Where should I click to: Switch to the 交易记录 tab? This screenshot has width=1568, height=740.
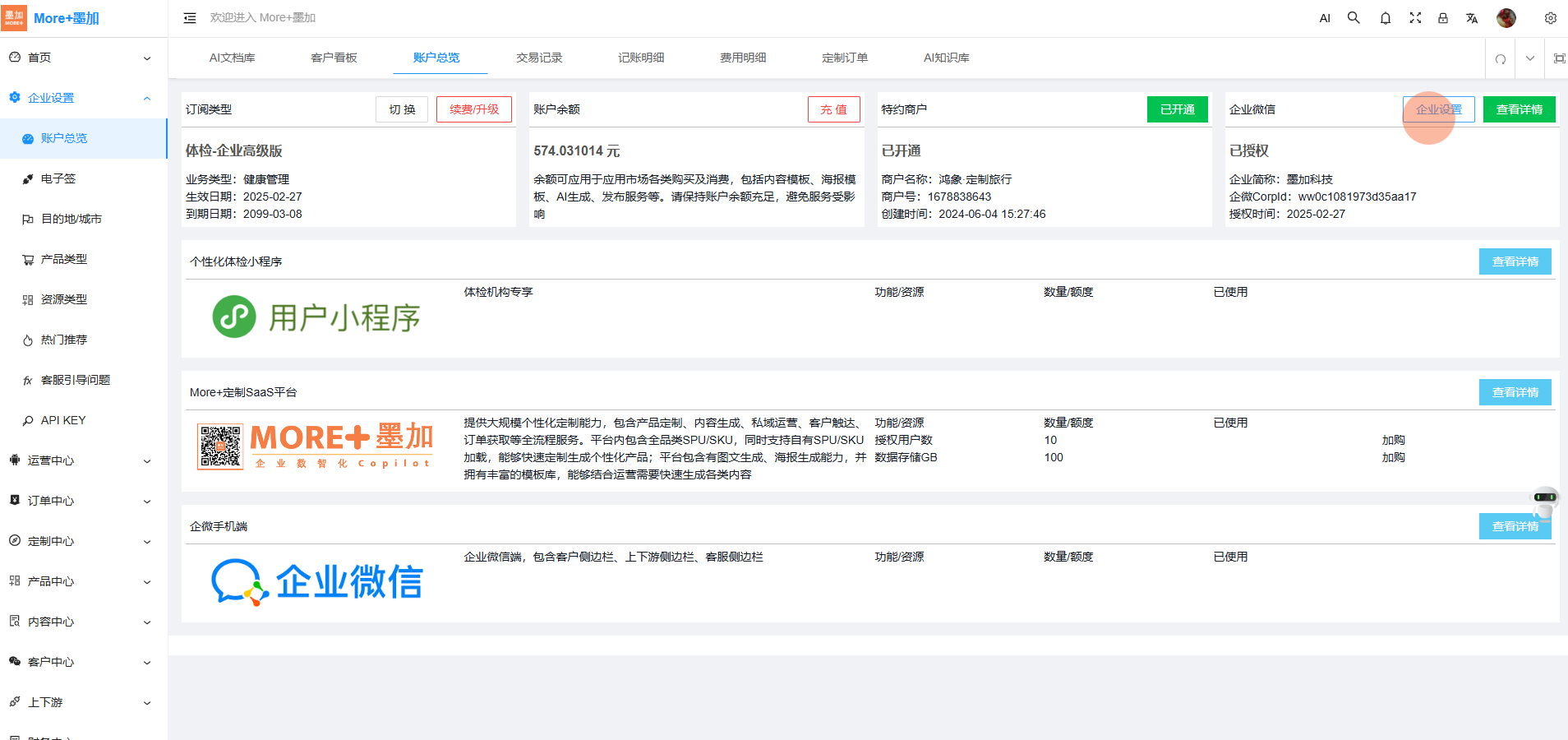tap(539, 58)
